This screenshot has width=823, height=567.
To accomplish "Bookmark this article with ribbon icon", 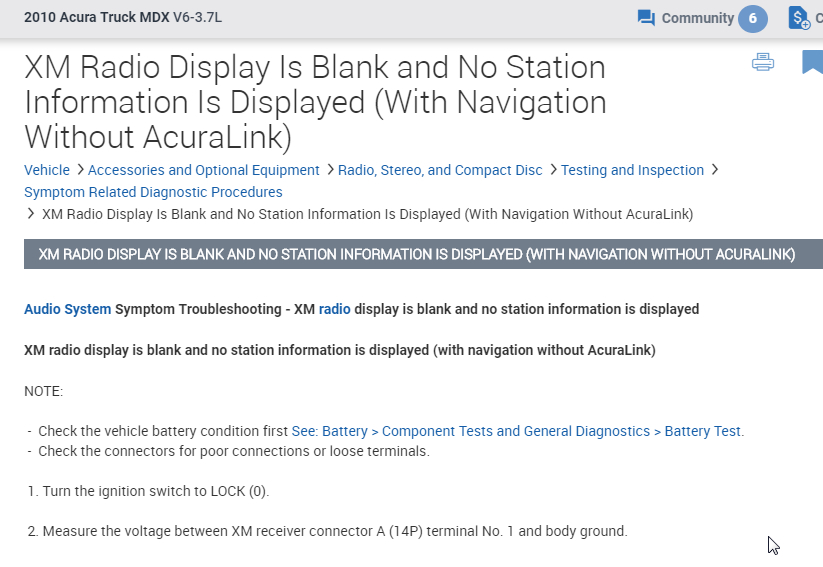I will pos(813,62).
